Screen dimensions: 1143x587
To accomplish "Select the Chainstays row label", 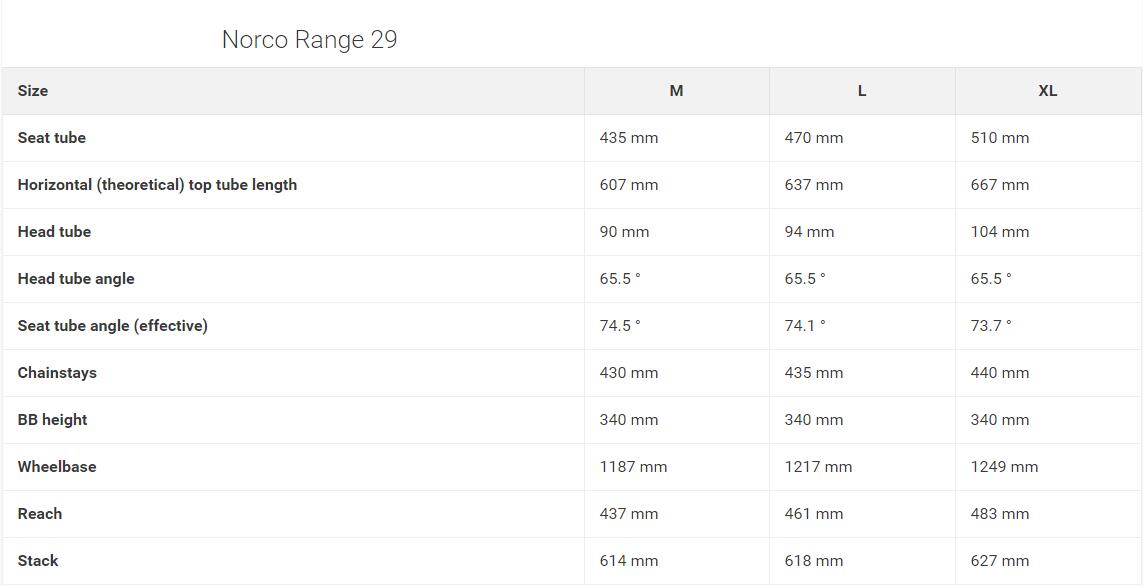I will click(57, 373).
